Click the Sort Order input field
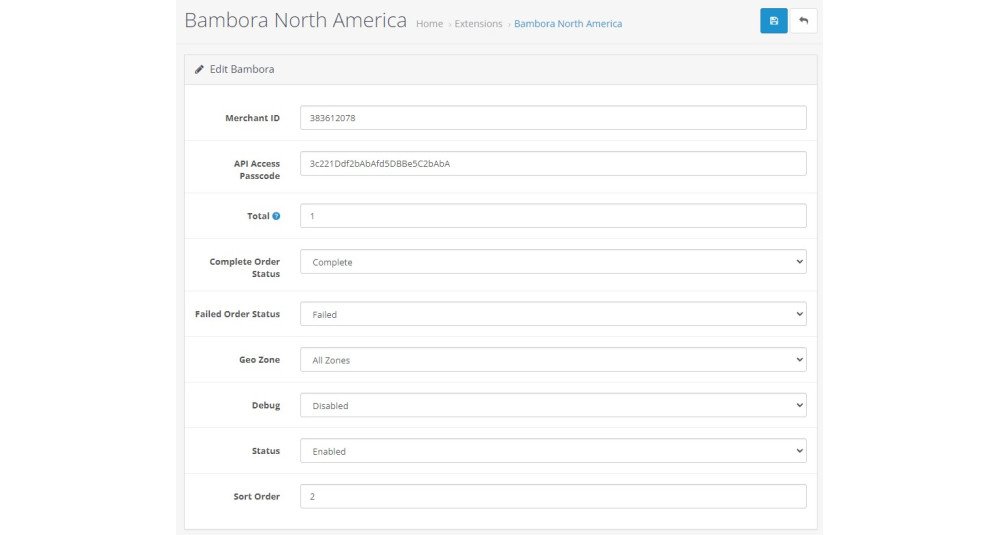This screenshot has height=535, width=1000. (553, 497)
